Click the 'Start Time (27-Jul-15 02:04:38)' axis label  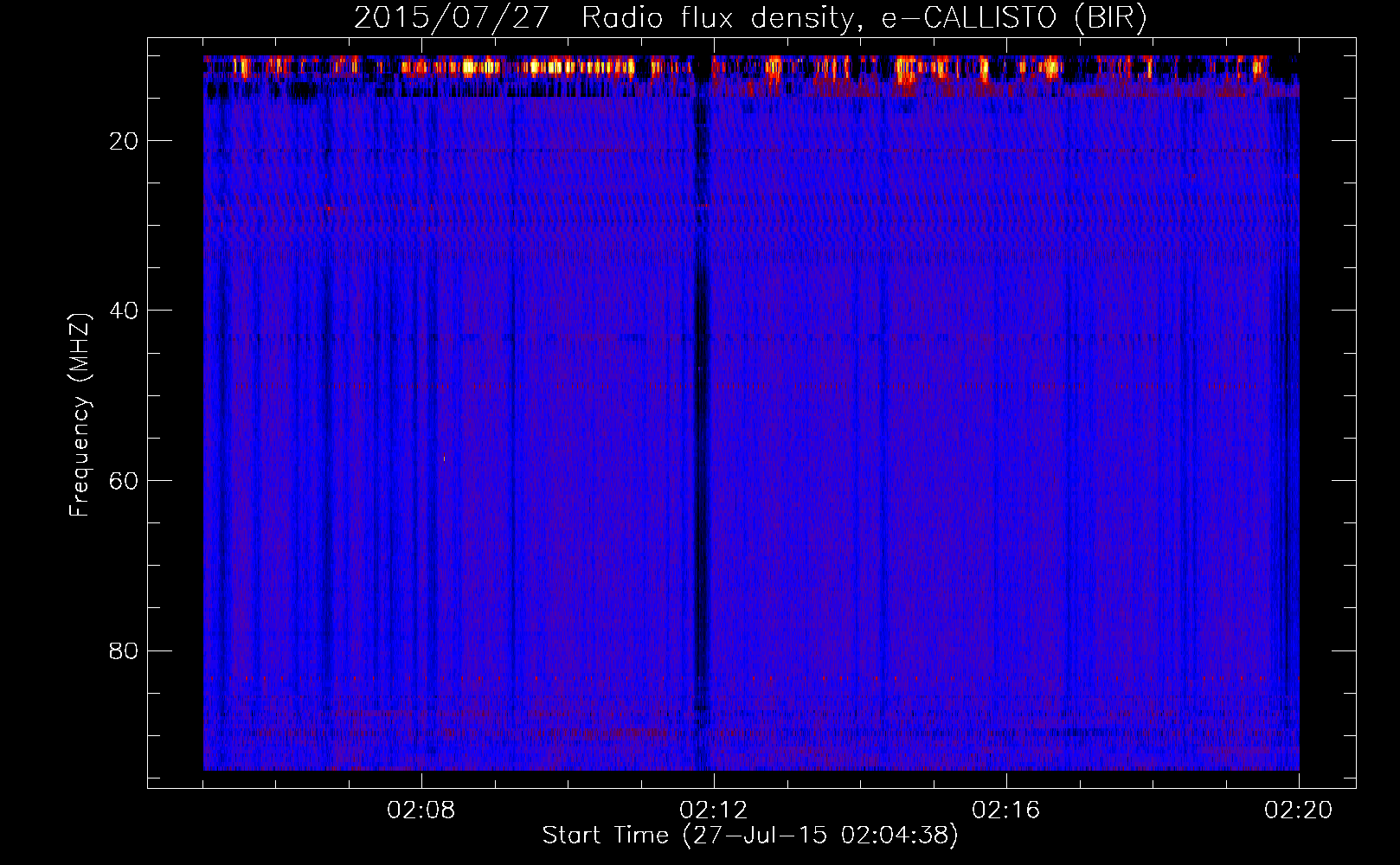pos(750,836)
